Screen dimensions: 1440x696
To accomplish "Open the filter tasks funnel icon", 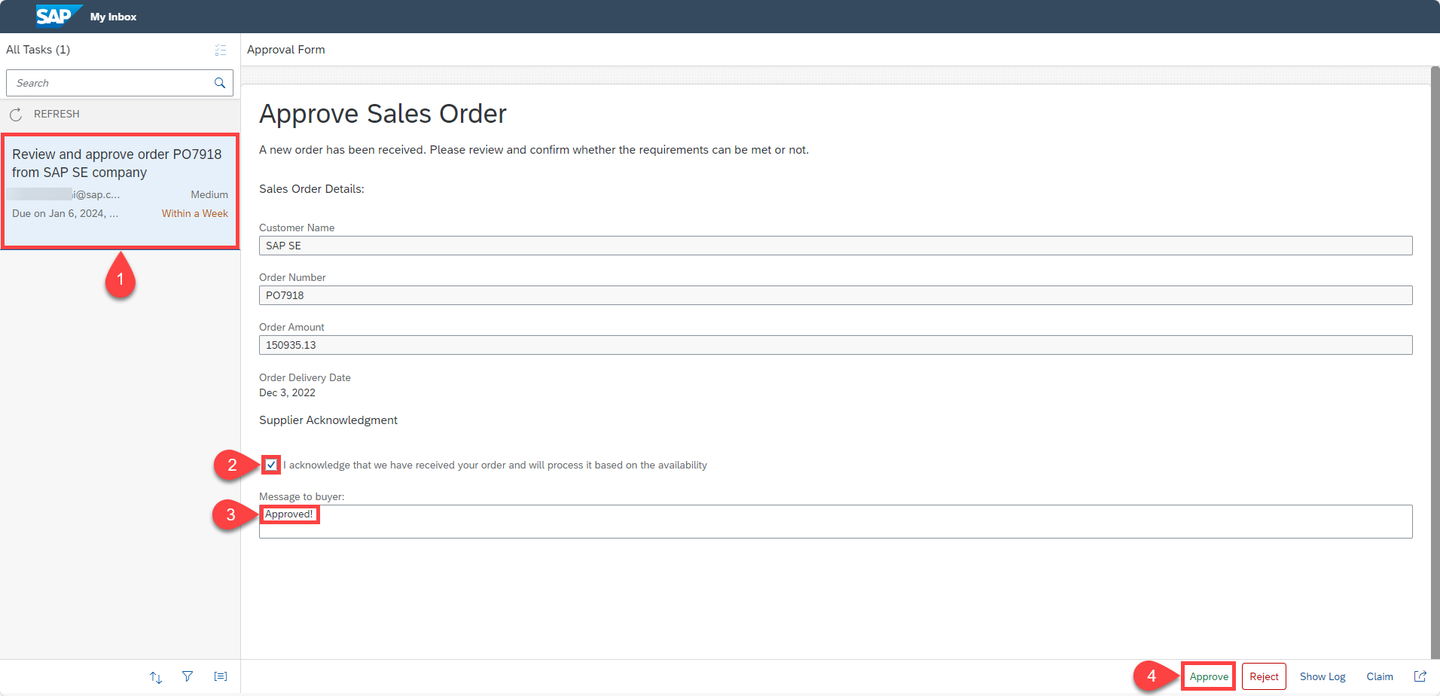I will click(x=188, y=677).
